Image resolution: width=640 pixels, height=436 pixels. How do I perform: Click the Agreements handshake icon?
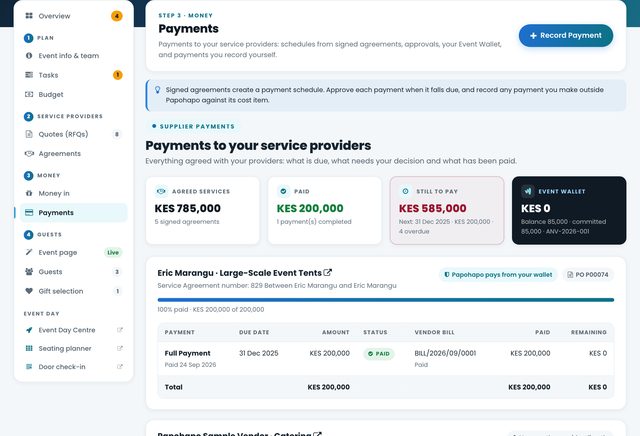tap(29, 153)
